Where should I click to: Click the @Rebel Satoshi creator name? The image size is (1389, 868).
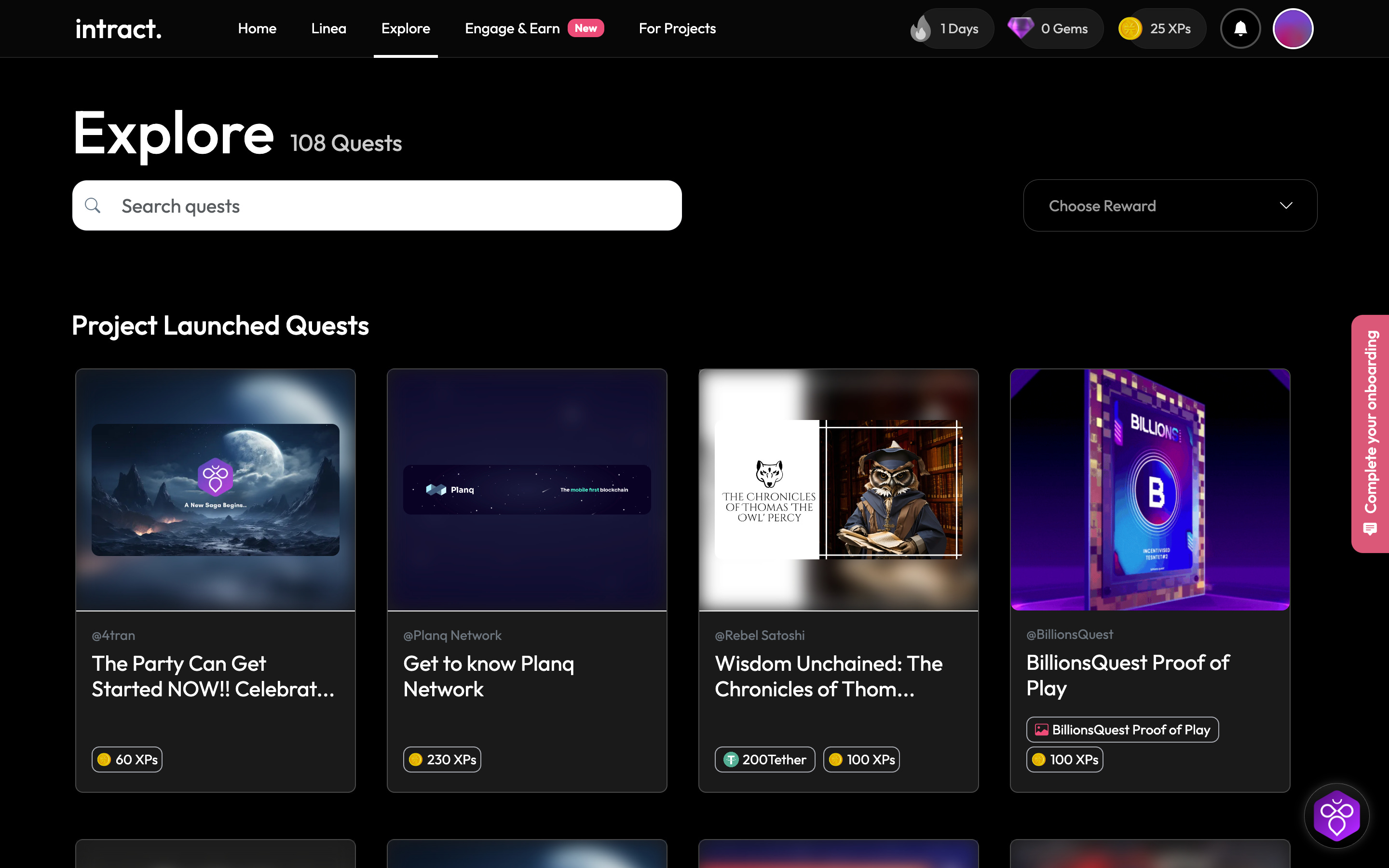coord(759,636)
